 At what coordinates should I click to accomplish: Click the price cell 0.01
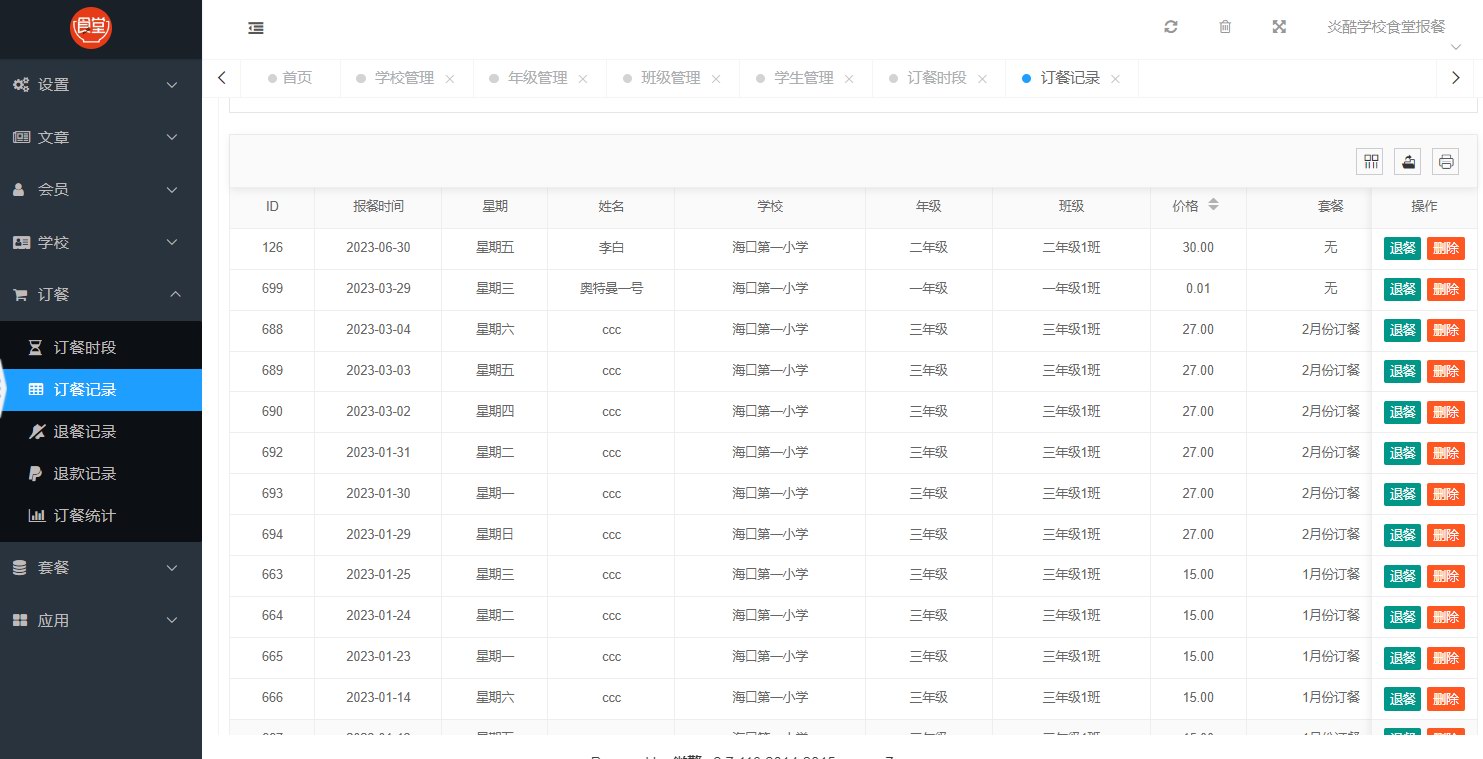[x=1198, y=288]
